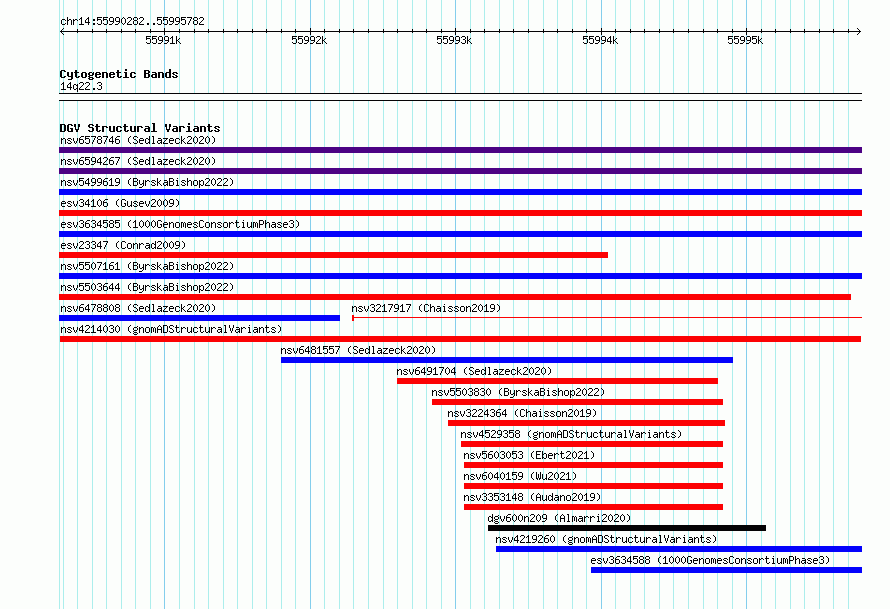The image size is (890, 609).
Task: Click the chr14:55990282..55995782 coordinates text
Action: pyautogui.click(x=132, y=22)
